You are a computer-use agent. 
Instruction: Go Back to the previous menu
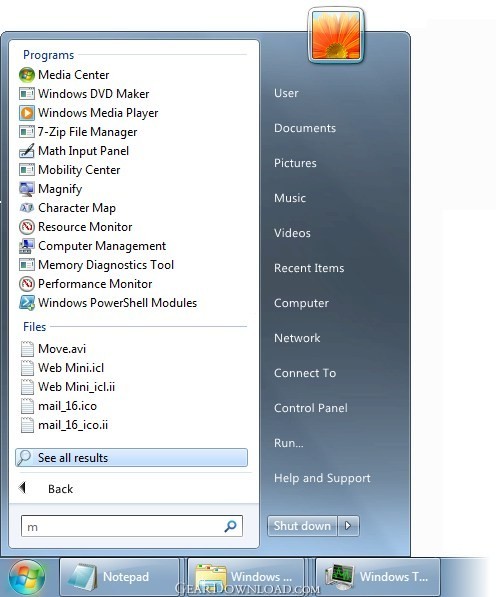[60, 489]
